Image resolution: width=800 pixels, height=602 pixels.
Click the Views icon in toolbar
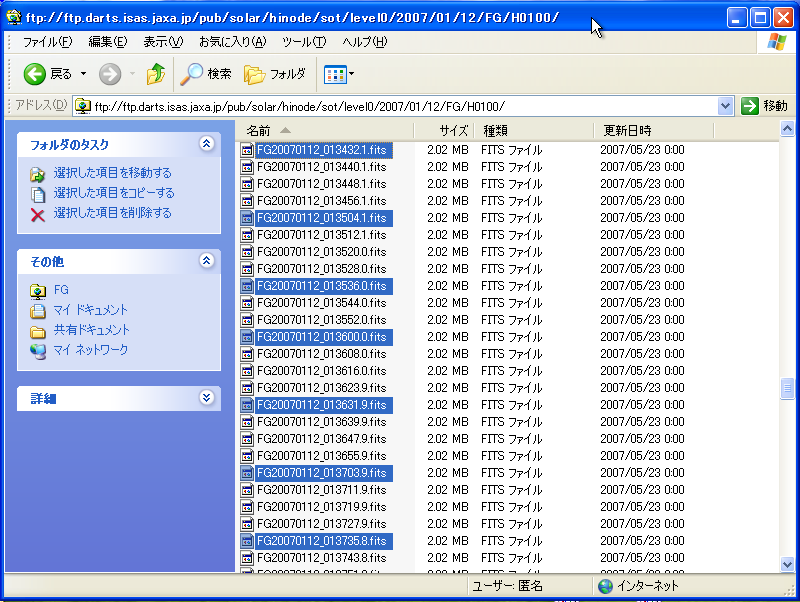[334, 74]
